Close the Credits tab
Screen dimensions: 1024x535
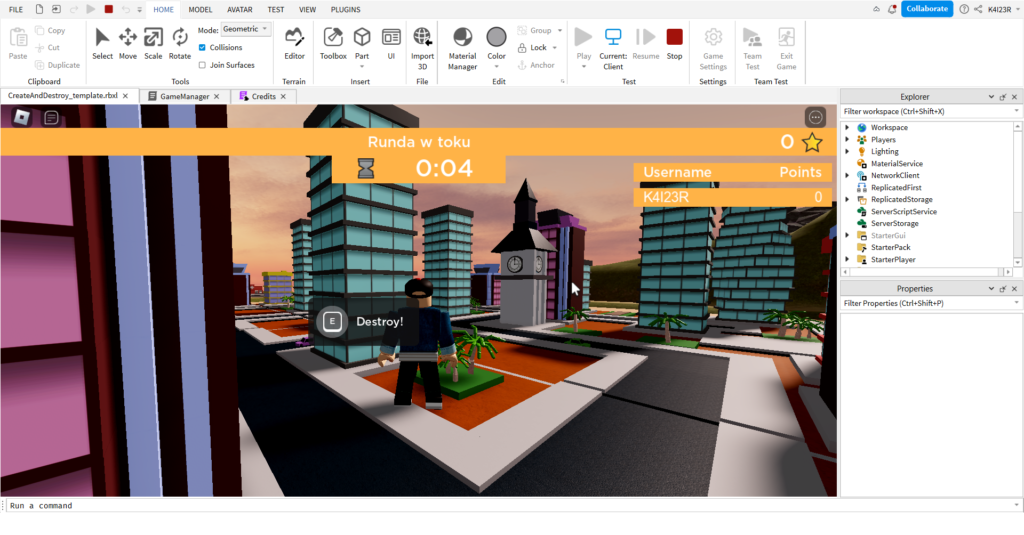(x=283, y=96)
